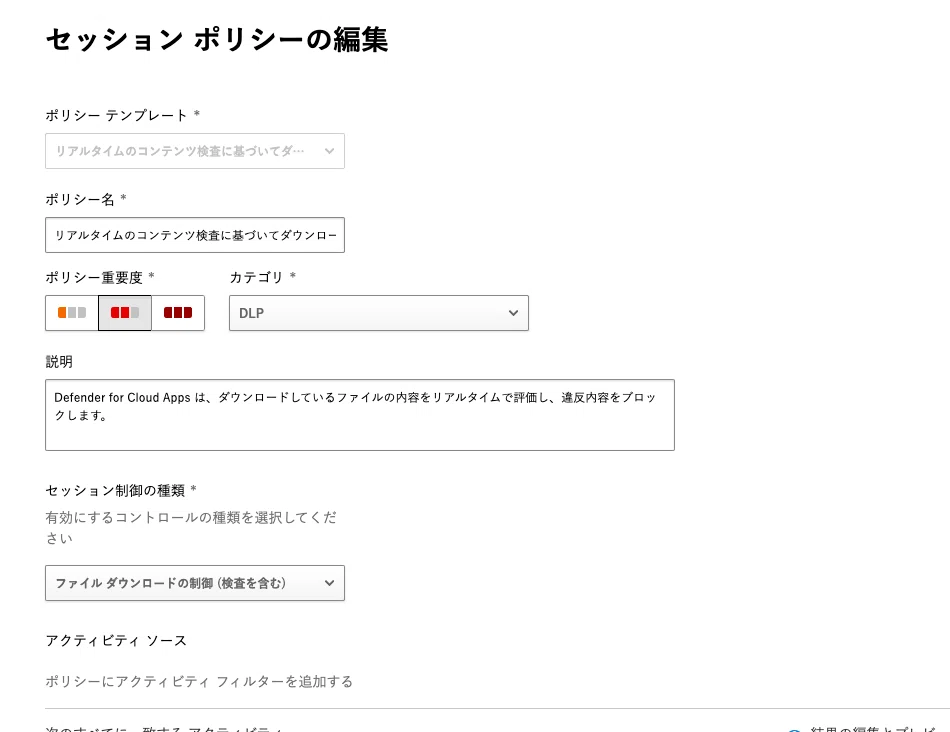Screen dimensions: 950x732
Task: Select low severity orange indicator
Action: 71,313
